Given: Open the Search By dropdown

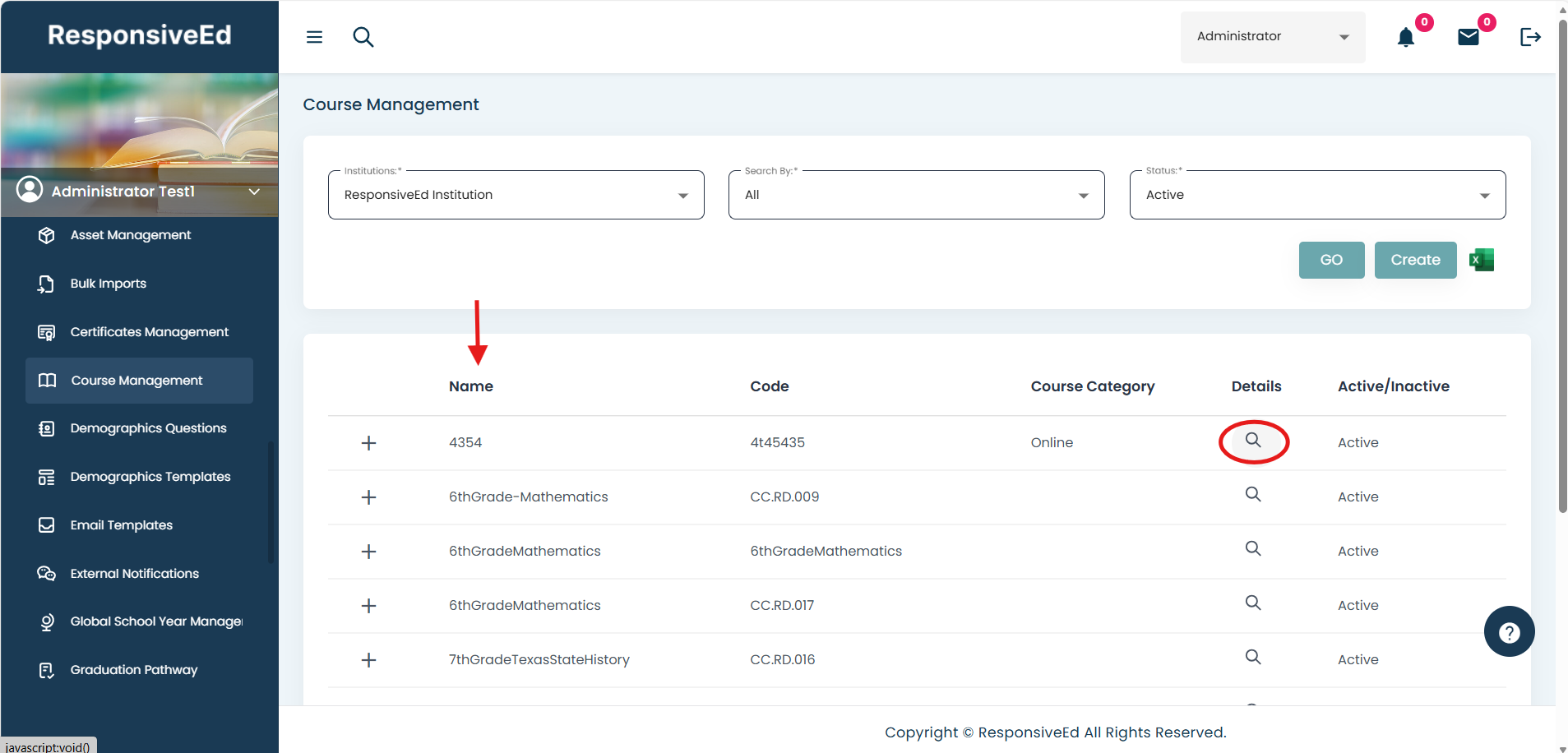Looking at the screenshot, I should [x=916, y=195].
